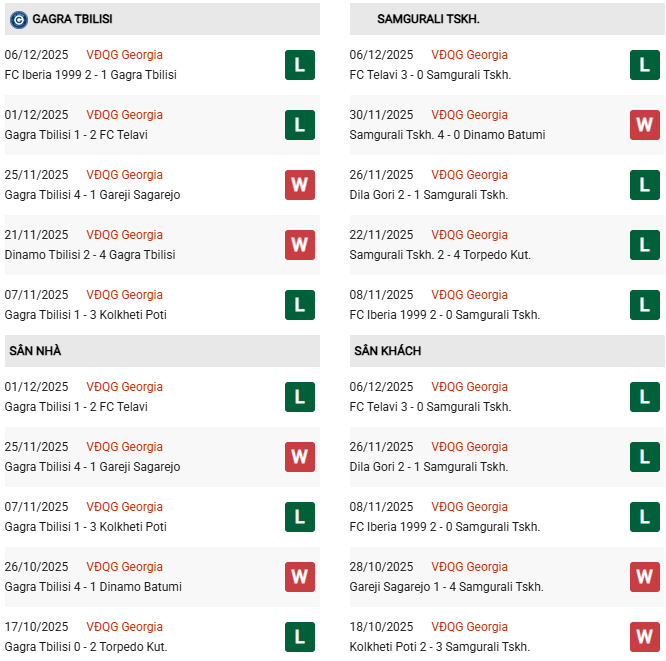Click the date 22/11/2025 in the Samgurali list

tap(381, 235)
